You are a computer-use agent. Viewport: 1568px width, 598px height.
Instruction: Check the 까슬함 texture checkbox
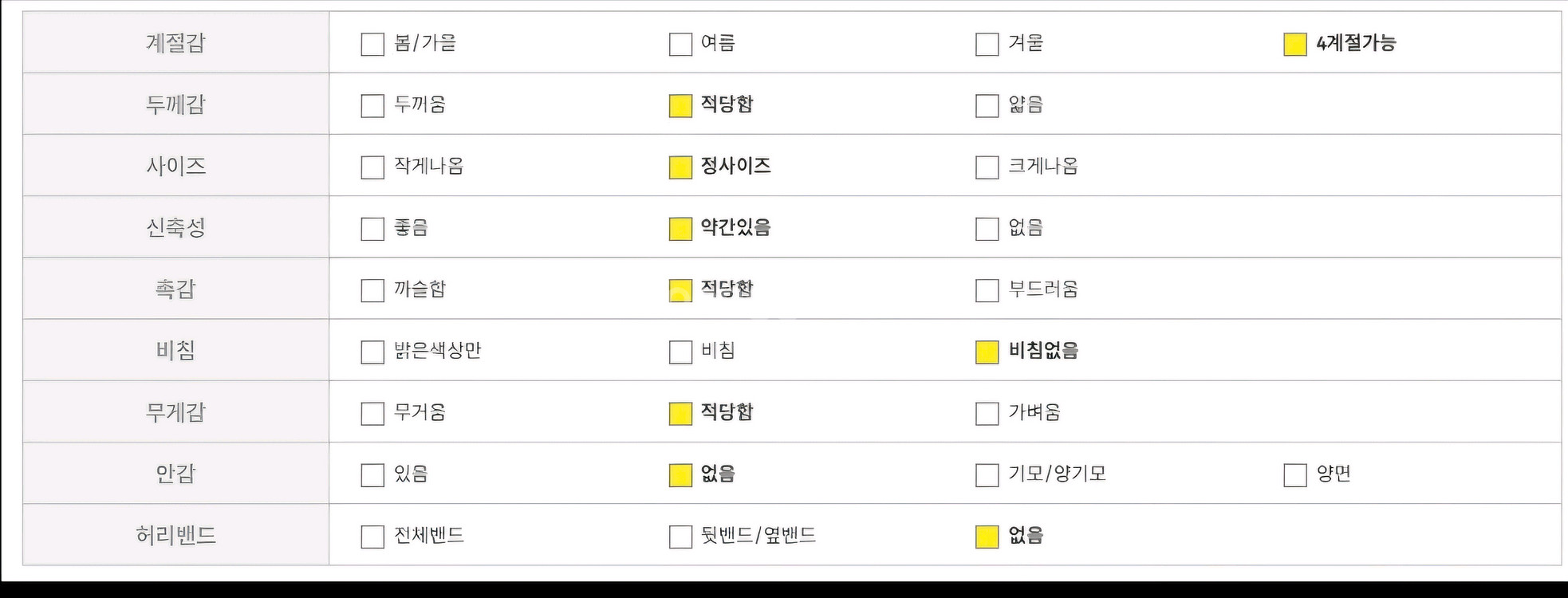[372, 290]
